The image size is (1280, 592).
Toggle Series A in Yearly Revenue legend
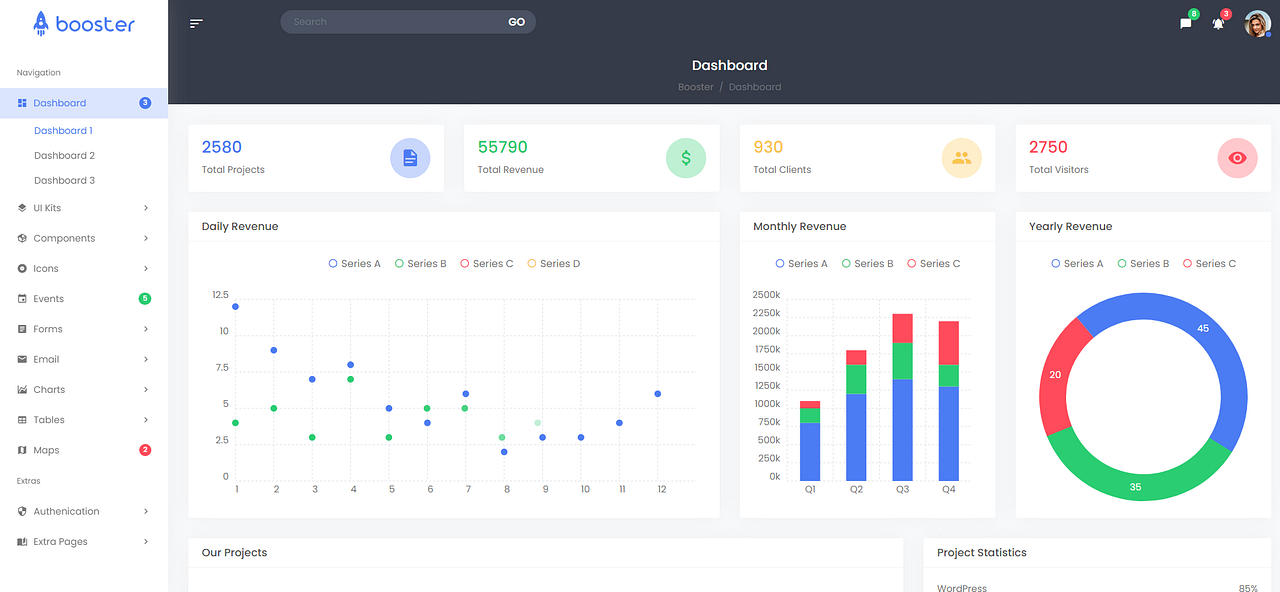(x=1076, y=263)
